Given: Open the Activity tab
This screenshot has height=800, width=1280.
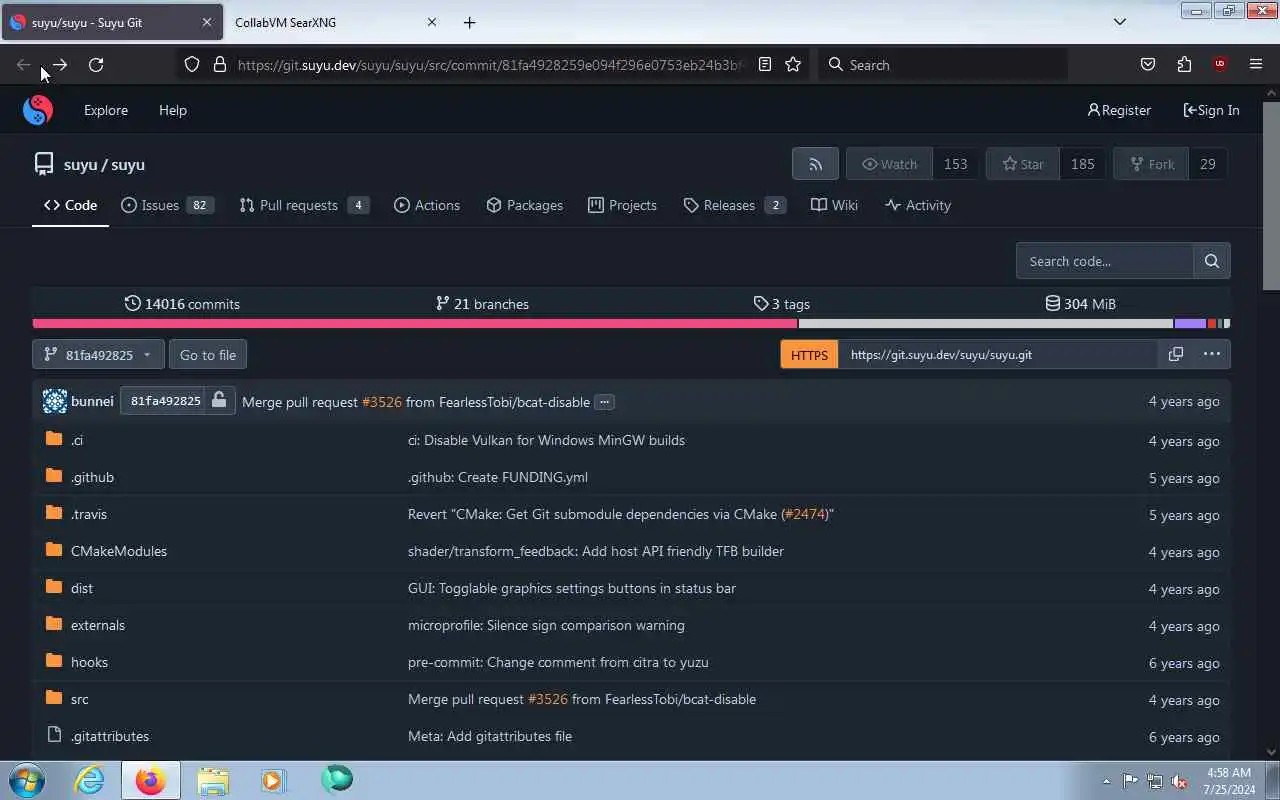Looking at the screenshot, I should (x=918, y=205).
